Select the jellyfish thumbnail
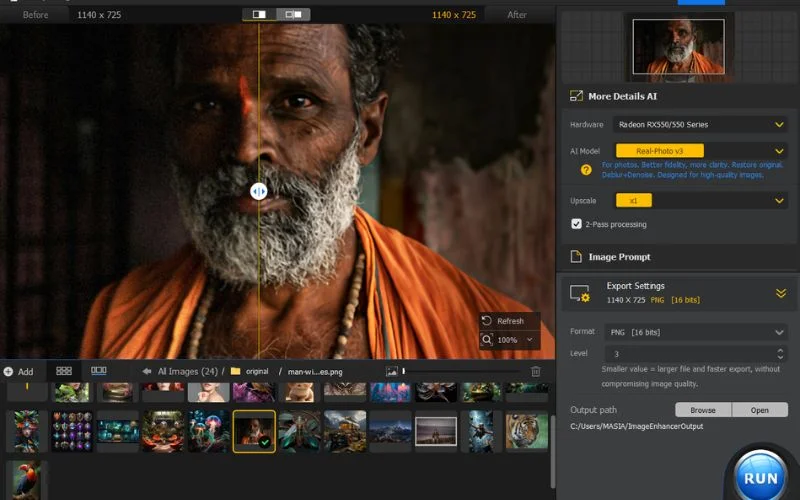Screen dimensions: 800x500 (208, 432)
